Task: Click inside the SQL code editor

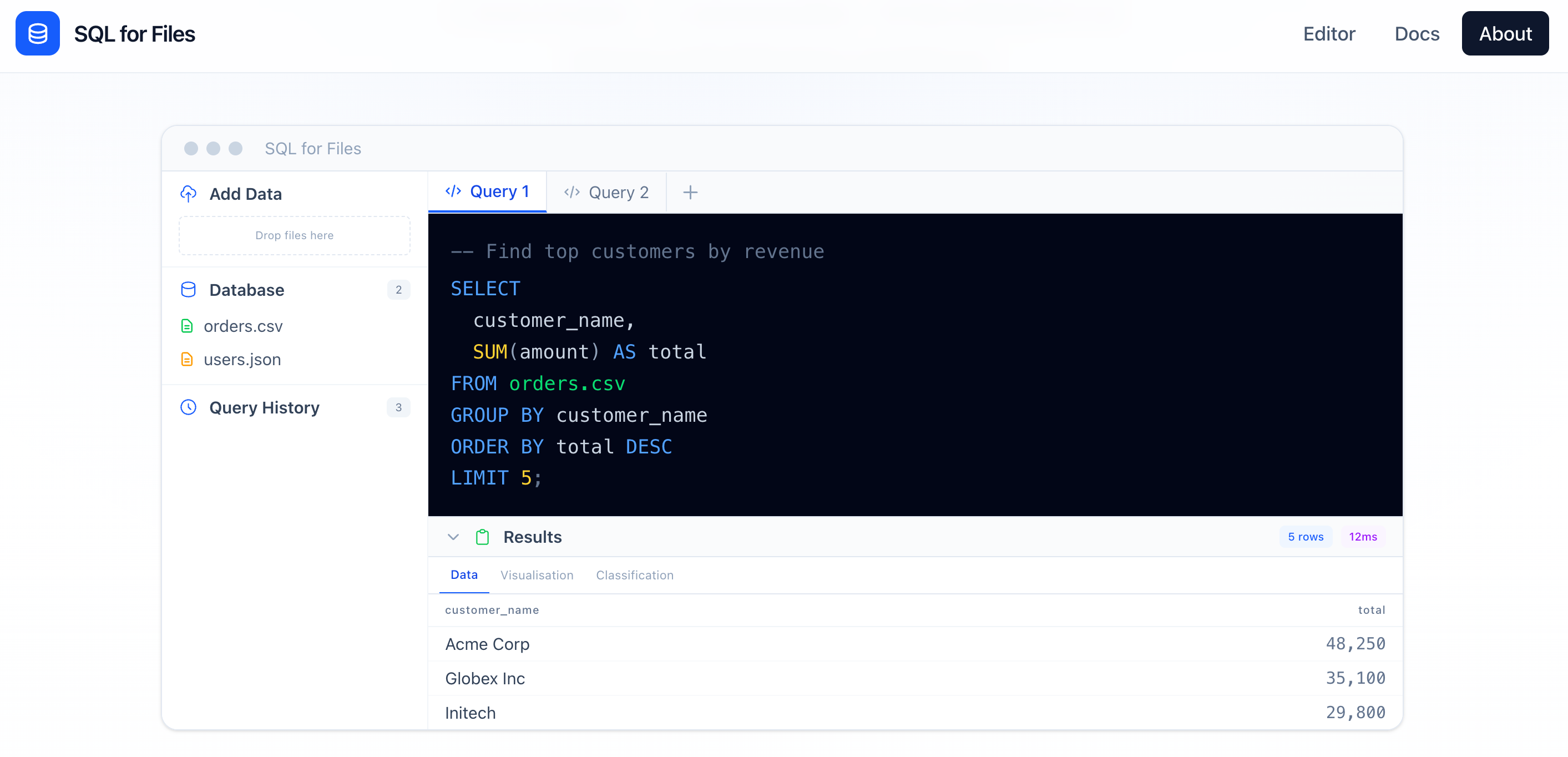Action: (x=913, y=364)
